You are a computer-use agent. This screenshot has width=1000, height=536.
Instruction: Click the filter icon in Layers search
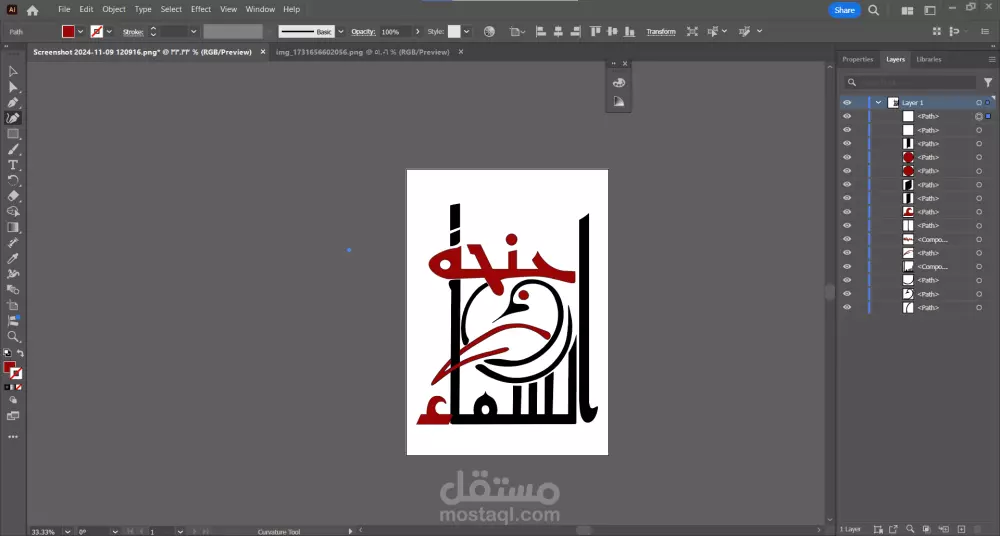tap(988, 82)
